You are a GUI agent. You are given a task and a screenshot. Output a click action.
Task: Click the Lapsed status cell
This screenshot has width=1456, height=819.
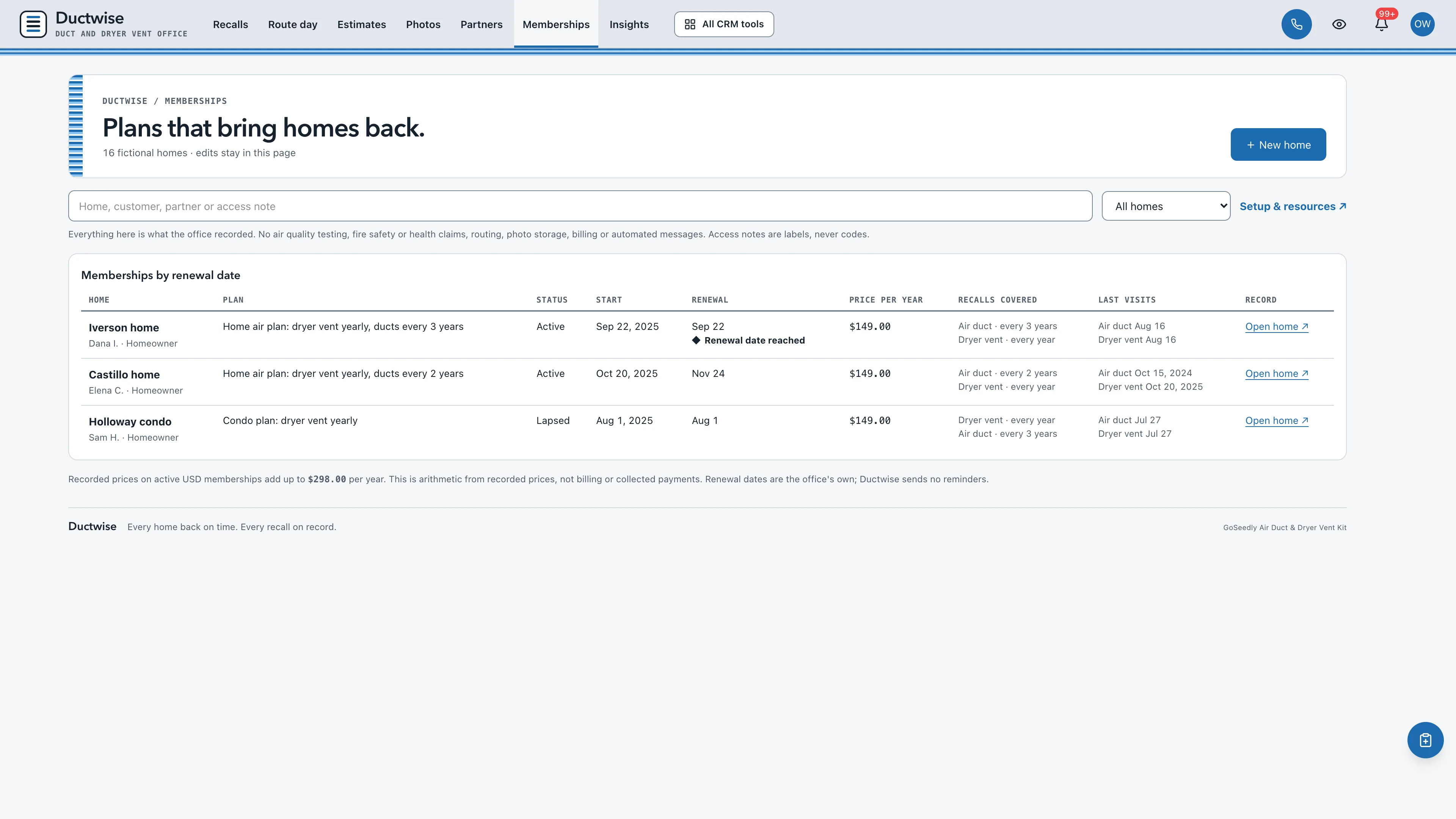(x=553, y=420)
